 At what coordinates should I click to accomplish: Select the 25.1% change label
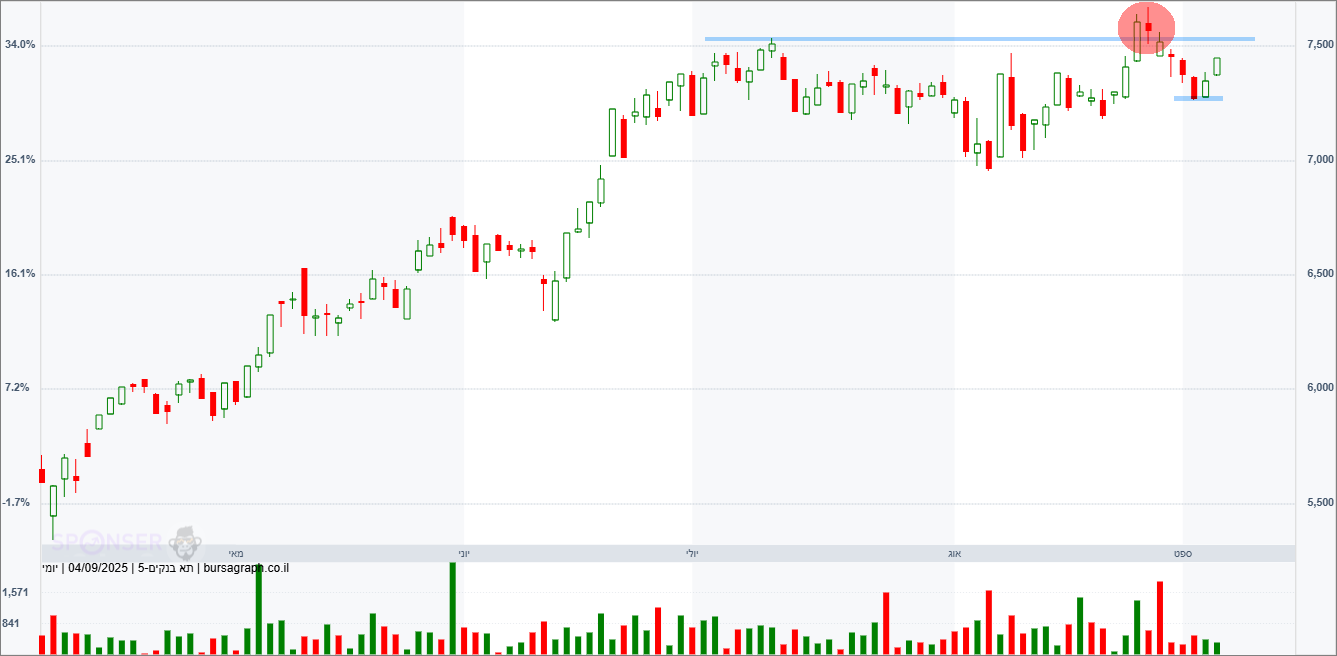pos(21,160)
